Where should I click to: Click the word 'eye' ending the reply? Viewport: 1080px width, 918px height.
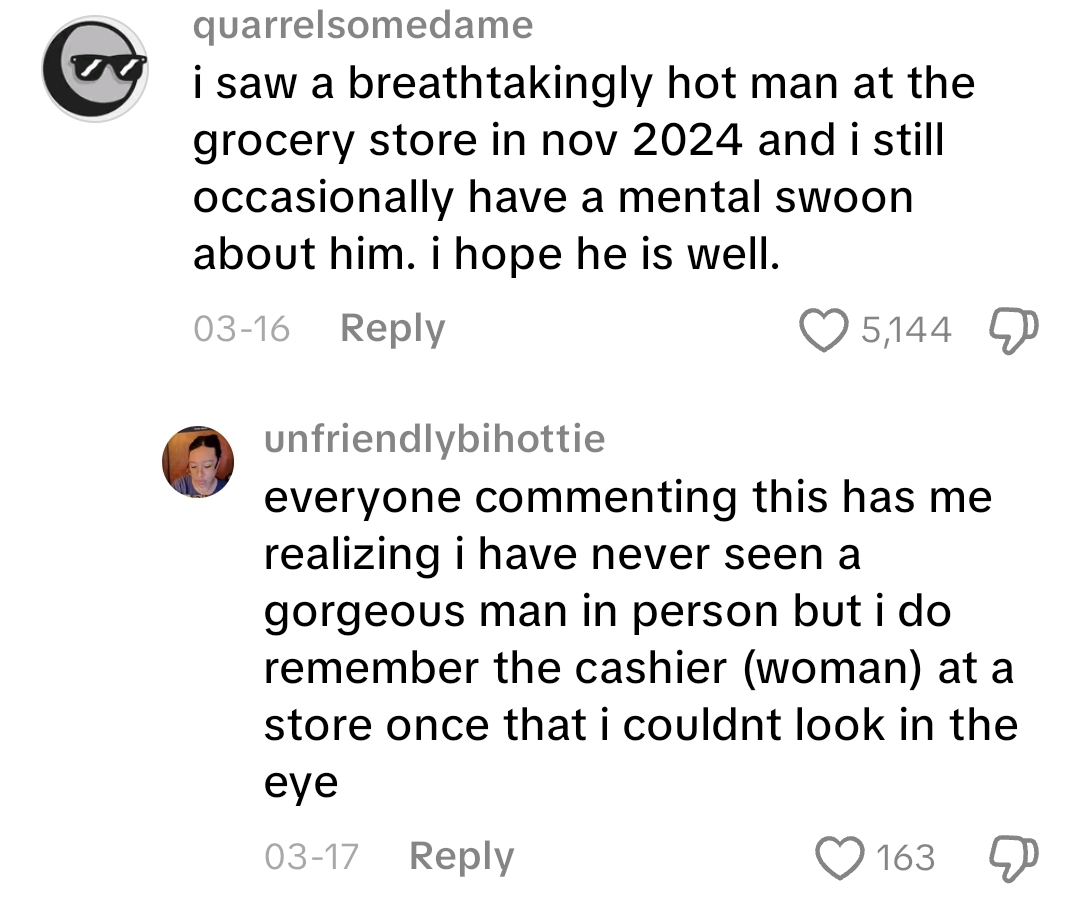tap(301, 783)
